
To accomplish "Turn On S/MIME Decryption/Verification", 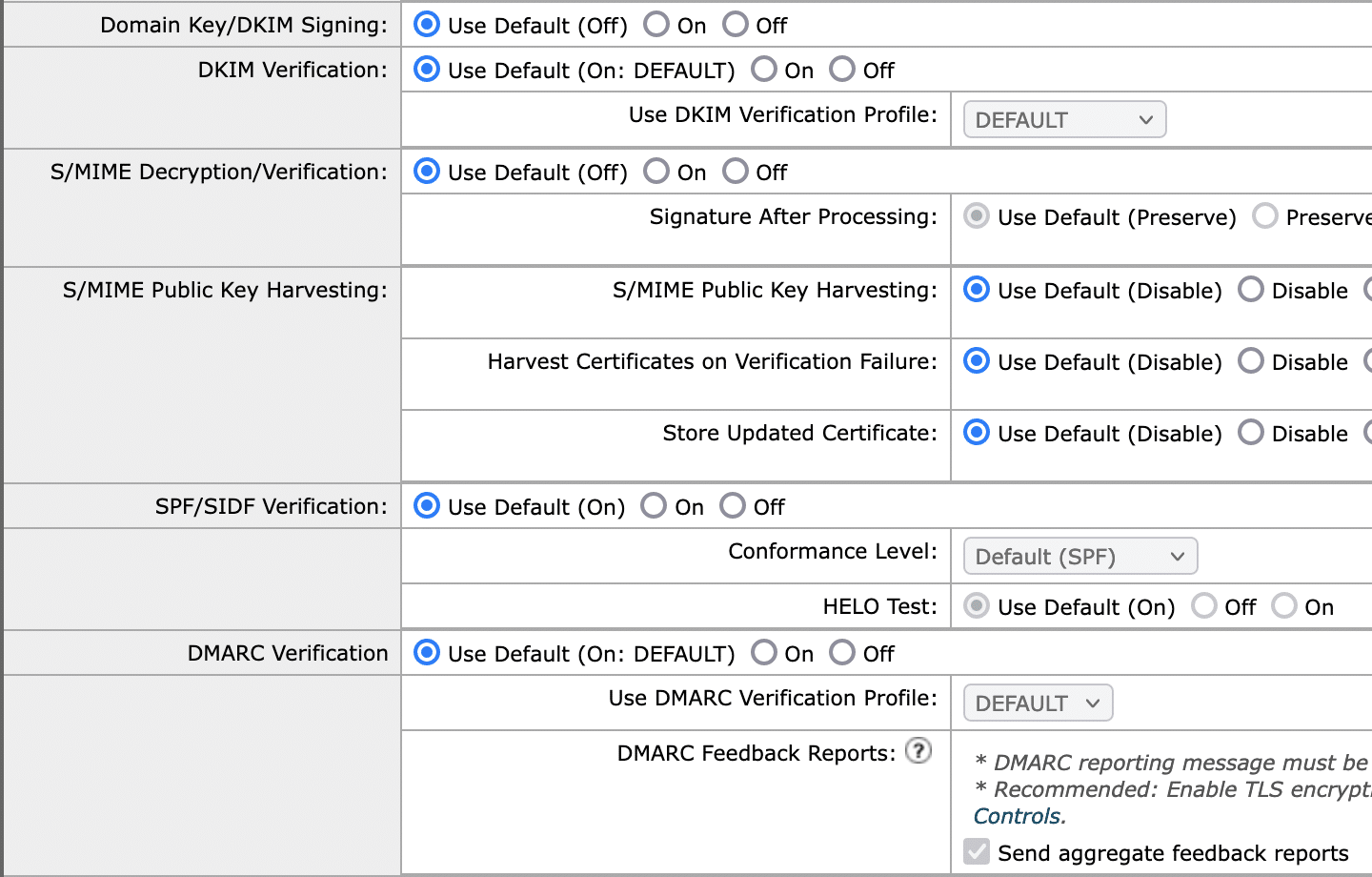I will [x=656, y=171].
